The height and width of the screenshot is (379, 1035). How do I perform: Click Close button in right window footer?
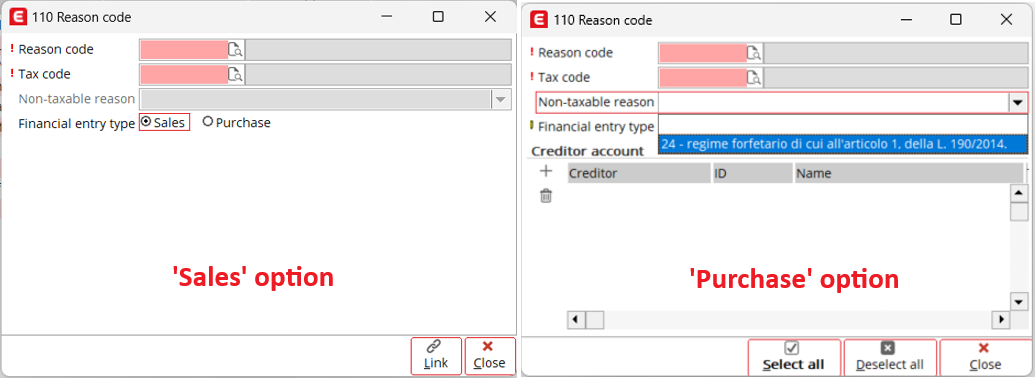click(x=985, y=357)
